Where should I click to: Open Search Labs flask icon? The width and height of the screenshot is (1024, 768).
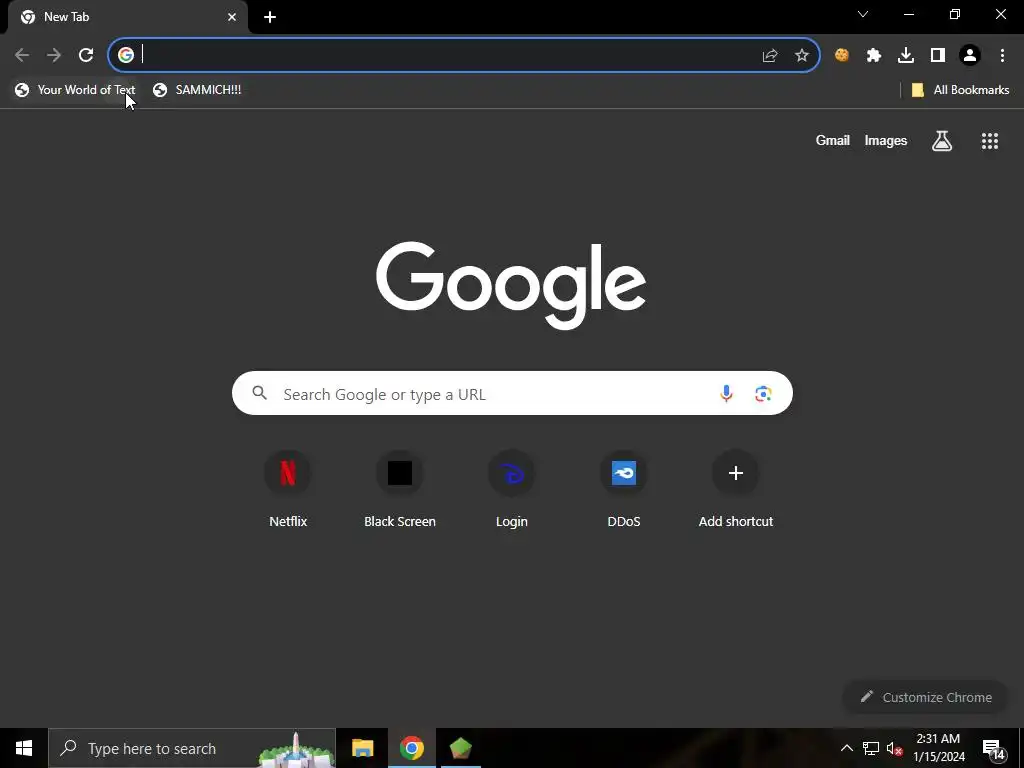942,140
